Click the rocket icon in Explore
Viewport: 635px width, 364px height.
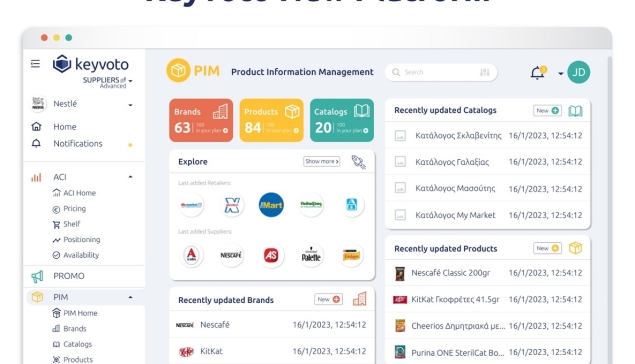358,162
